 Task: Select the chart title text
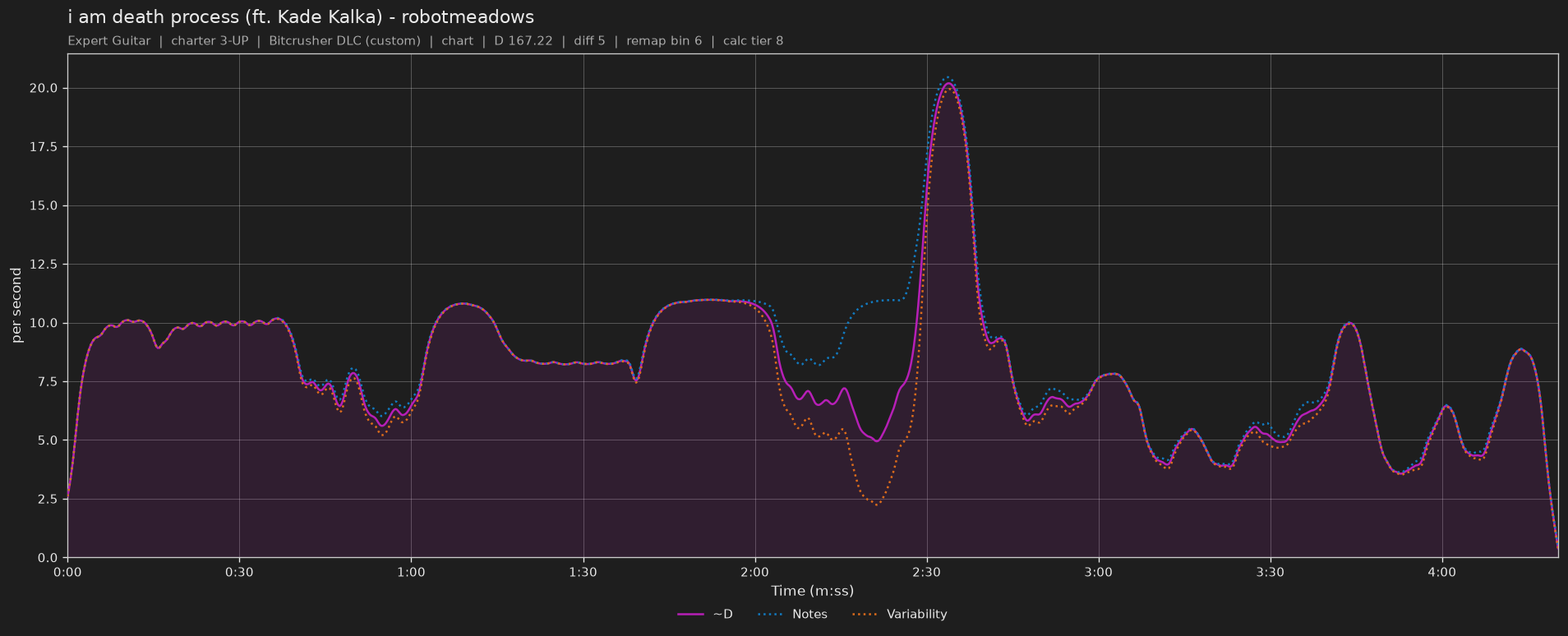(301, 16)
